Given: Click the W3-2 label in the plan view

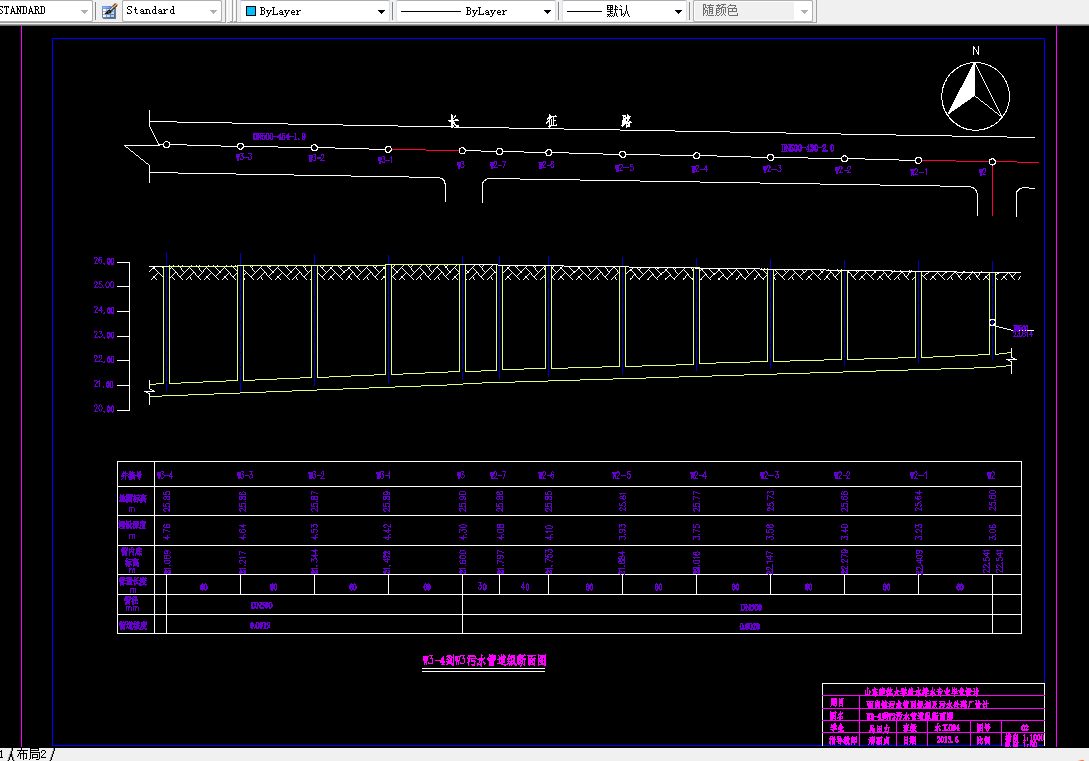Looking at the screenshot, I should [316, 158].
